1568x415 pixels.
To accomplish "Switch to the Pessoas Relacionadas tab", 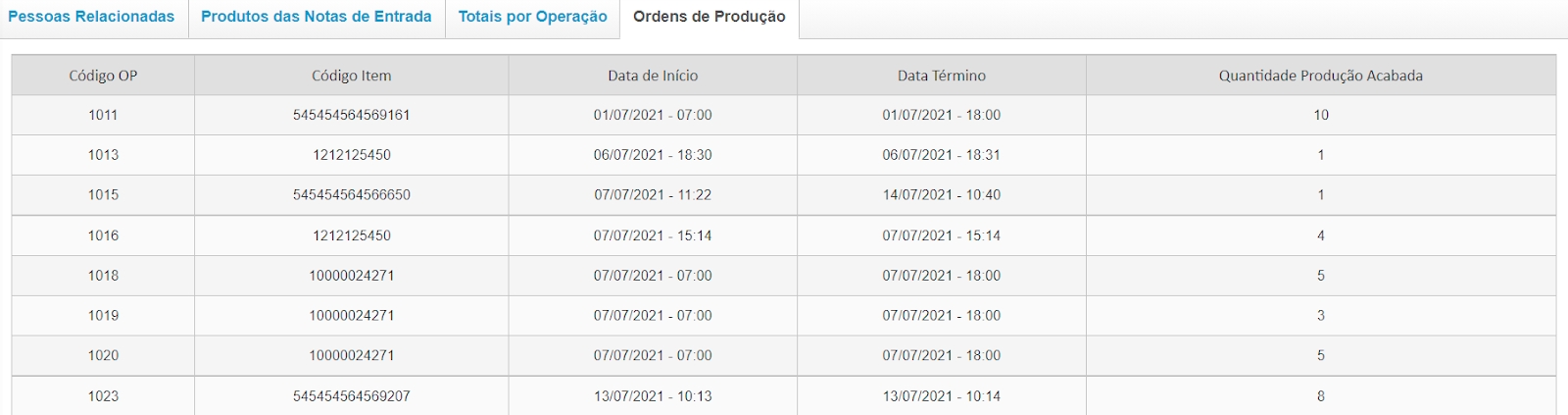I will [91, 17].
